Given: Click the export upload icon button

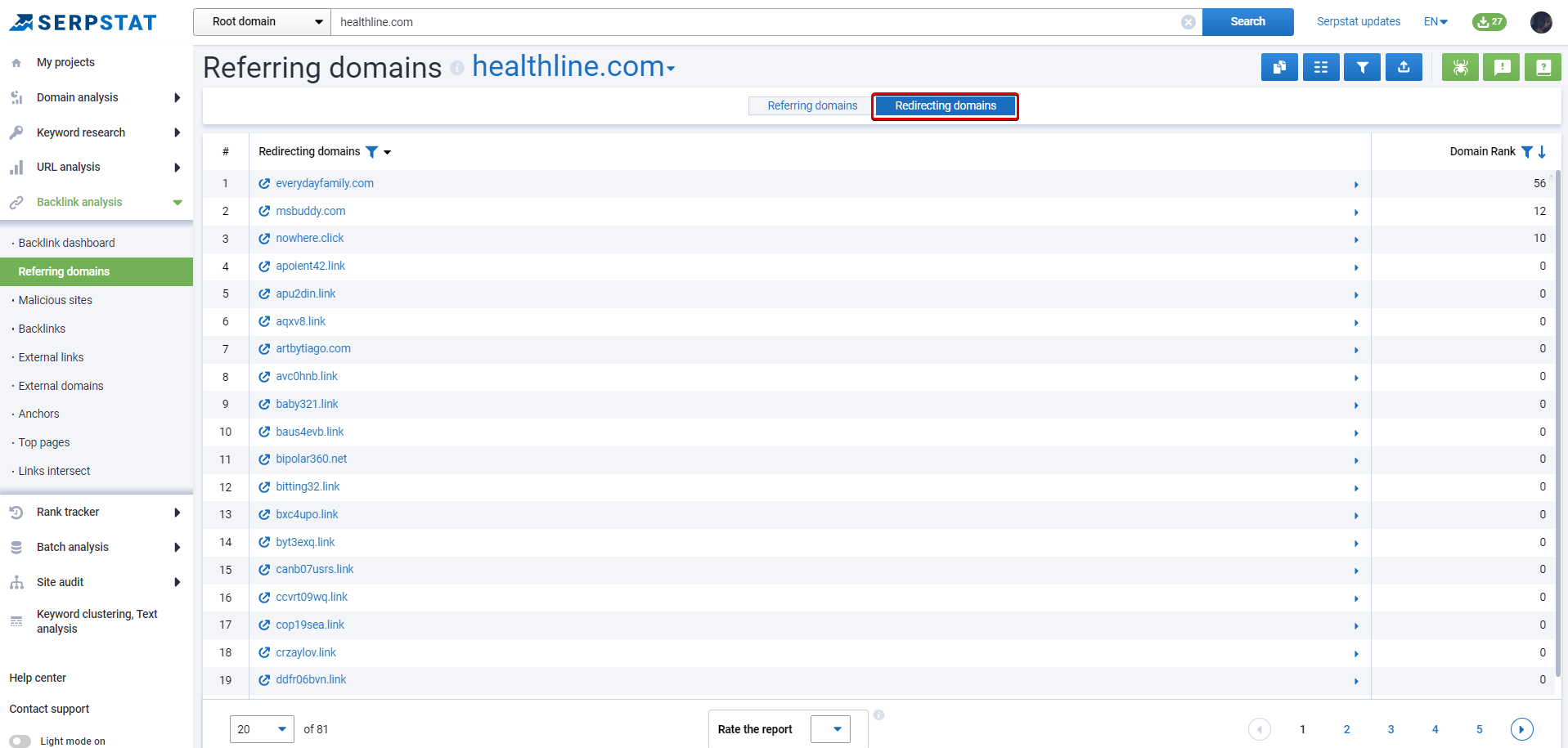Looking at the screenshot, I should 1404,67.
